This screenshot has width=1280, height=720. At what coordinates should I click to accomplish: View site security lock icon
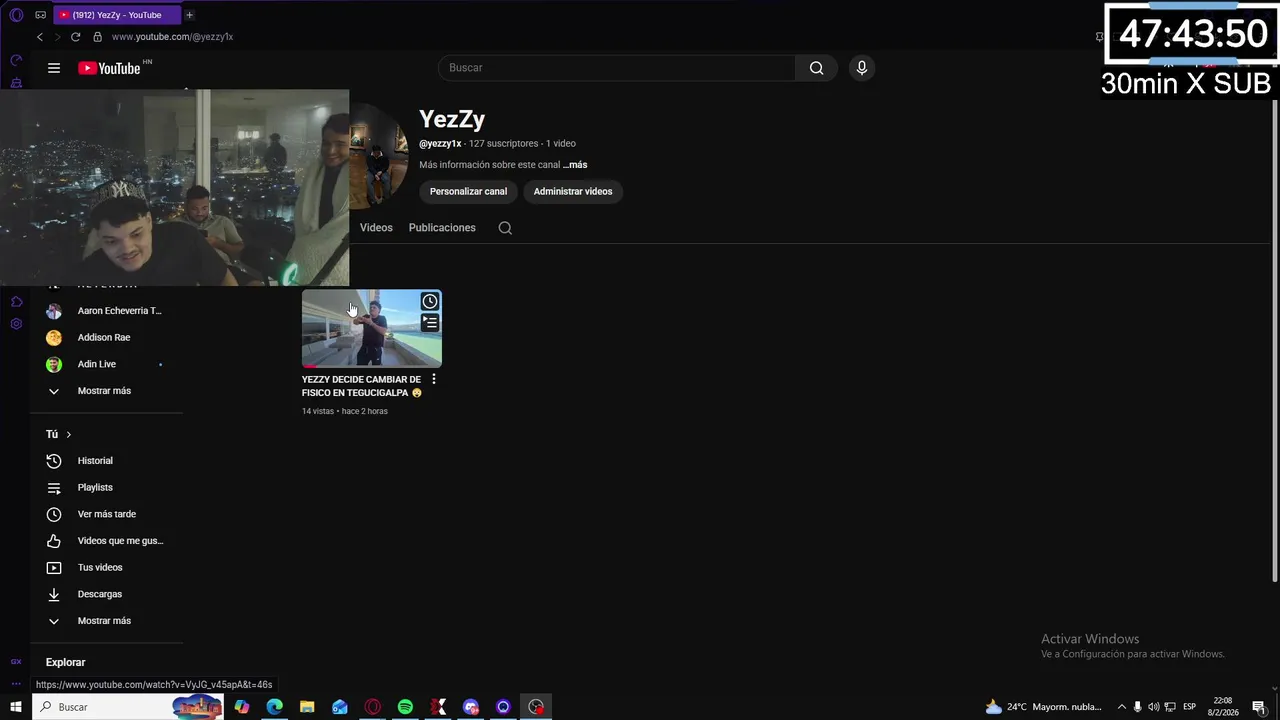click(x=97, y=37)
